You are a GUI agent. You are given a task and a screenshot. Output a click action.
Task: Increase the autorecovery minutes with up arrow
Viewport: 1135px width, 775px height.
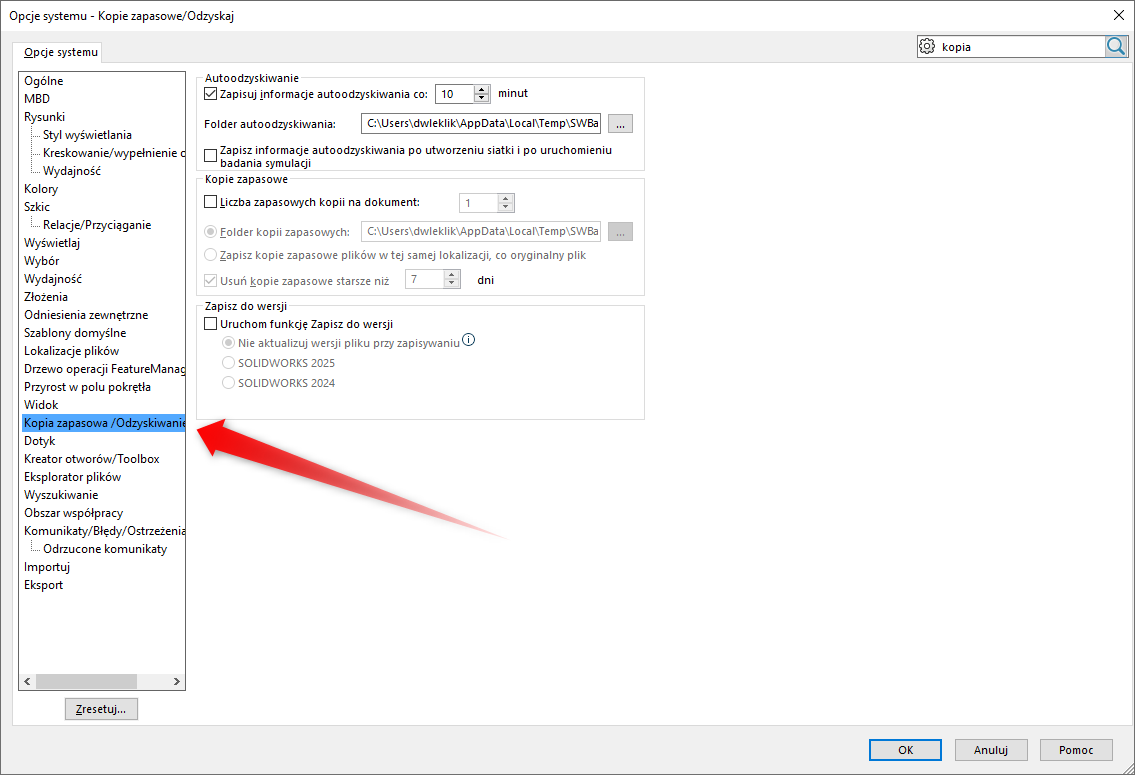[481, 90]
